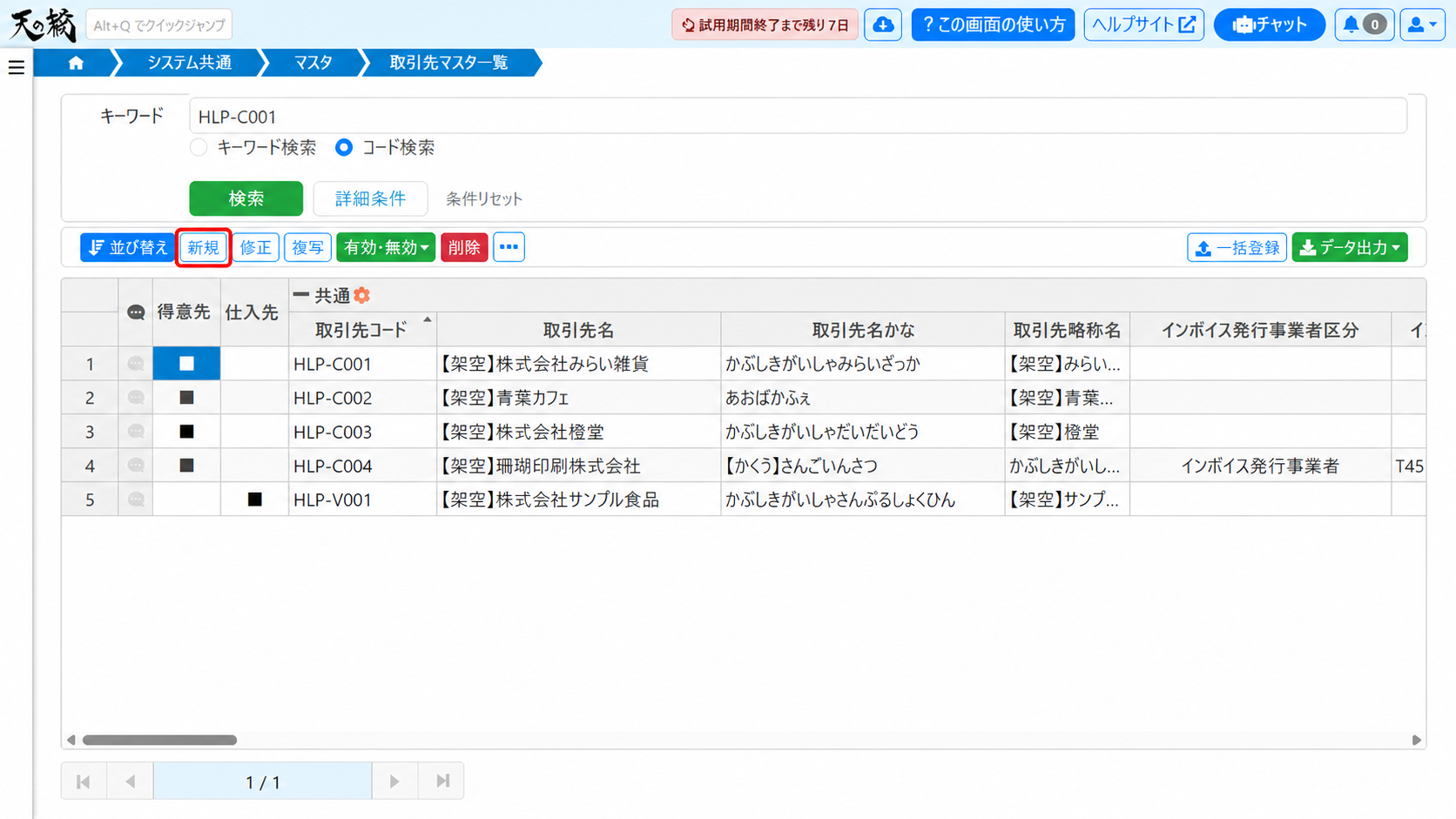Select cell 【架空】珊瑚印刷株式会社
Viewport: 1456px width, 819px height.
[x=579, y=466]
